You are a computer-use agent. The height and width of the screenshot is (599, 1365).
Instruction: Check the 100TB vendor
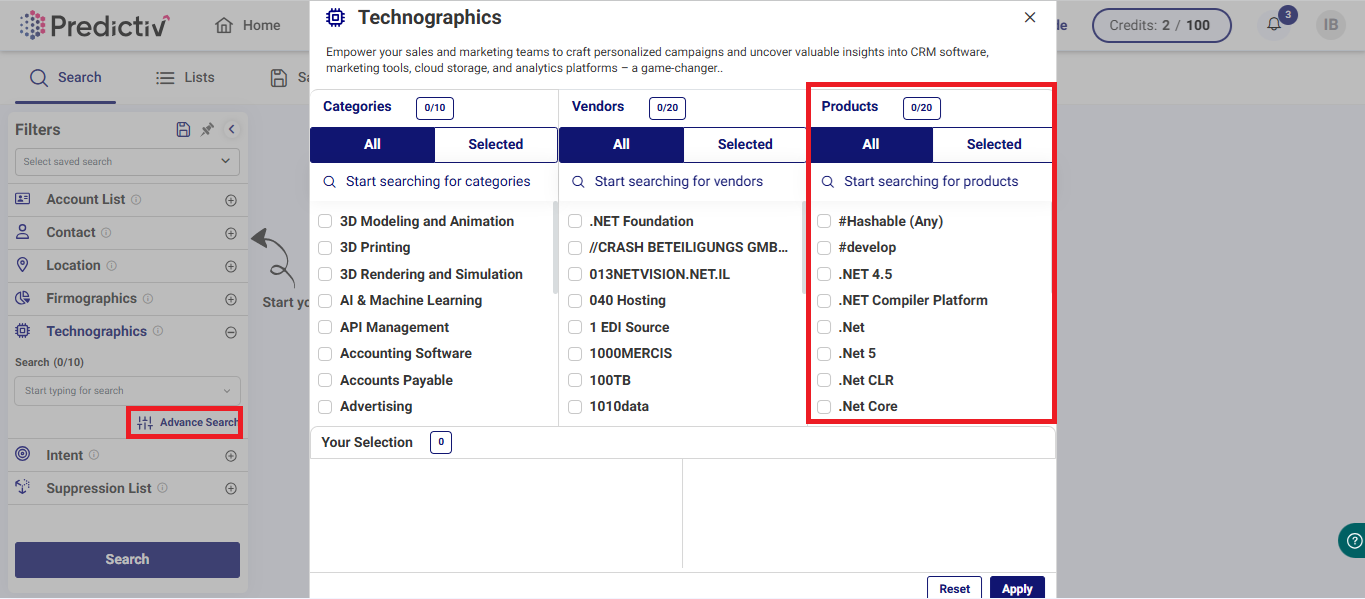575,380
